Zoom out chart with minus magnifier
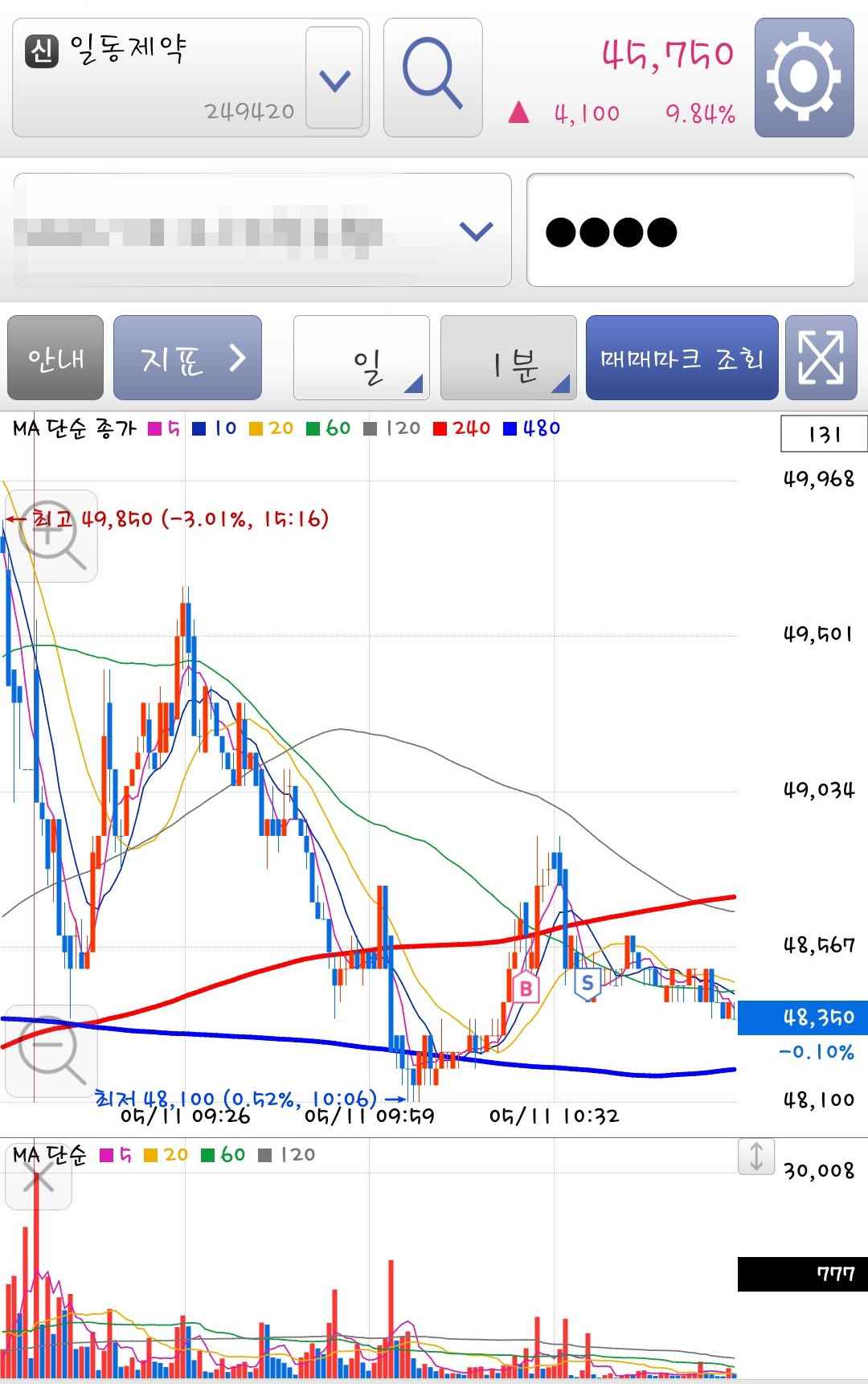 tap(51, 1051)
